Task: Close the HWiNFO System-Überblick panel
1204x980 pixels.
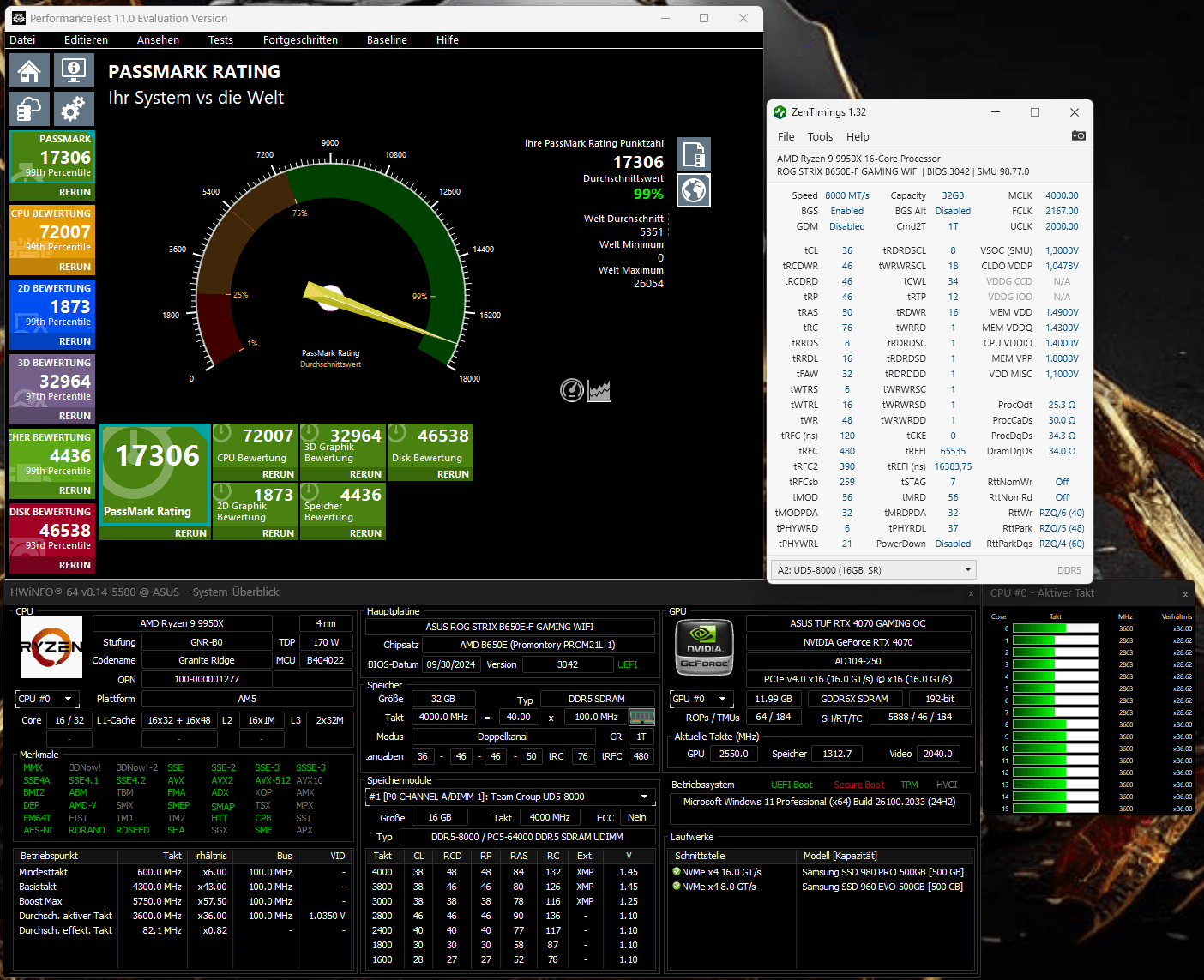Action: pyautogui.click(x=971, y=593)
